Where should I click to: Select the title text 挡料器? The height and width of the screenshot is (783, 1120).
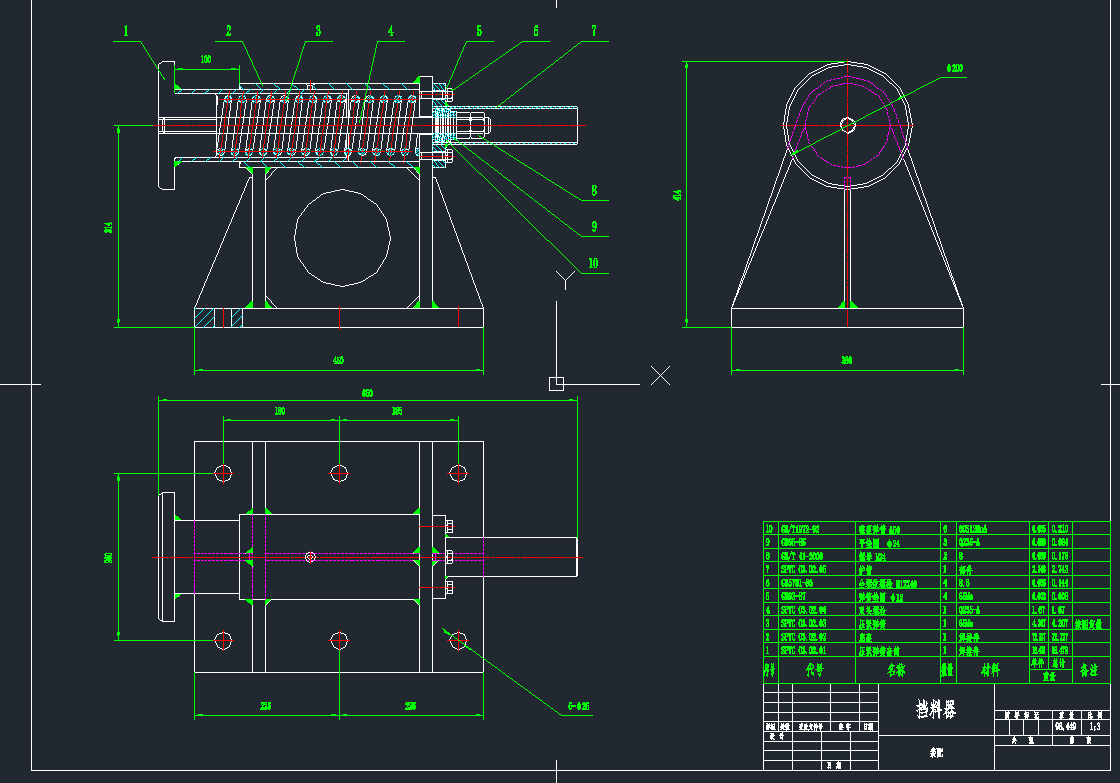(x=936, y=710)
